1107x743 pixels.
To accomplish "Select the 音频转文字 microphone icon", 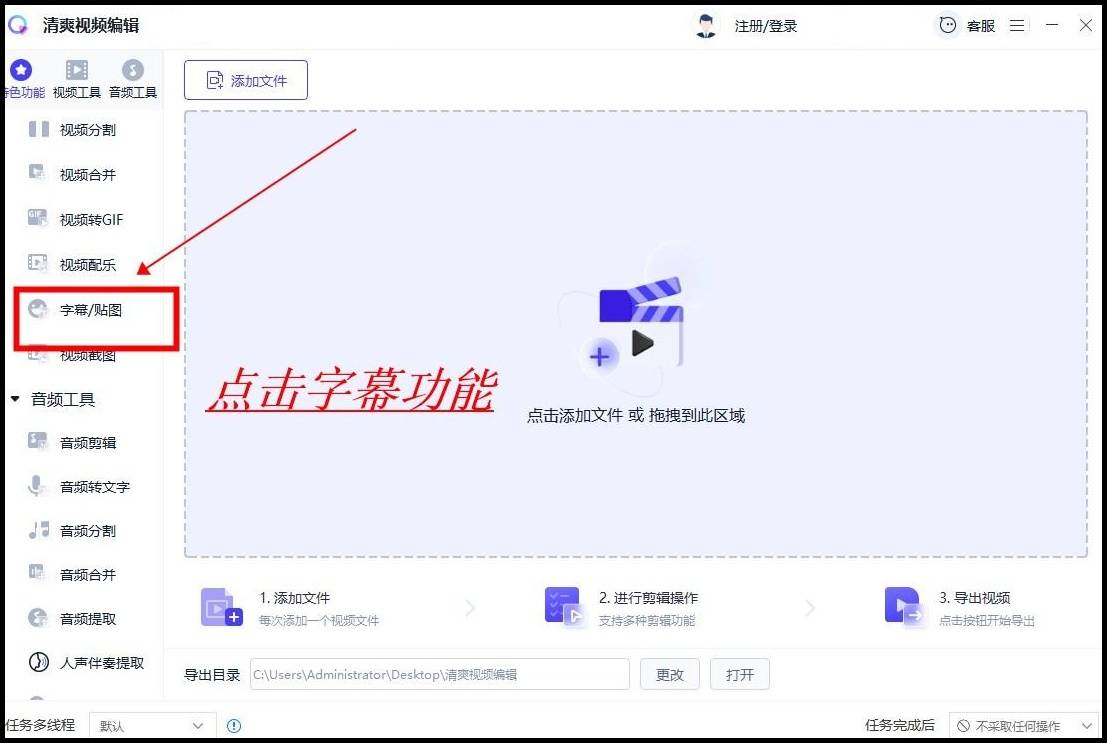I will (38, 486).
